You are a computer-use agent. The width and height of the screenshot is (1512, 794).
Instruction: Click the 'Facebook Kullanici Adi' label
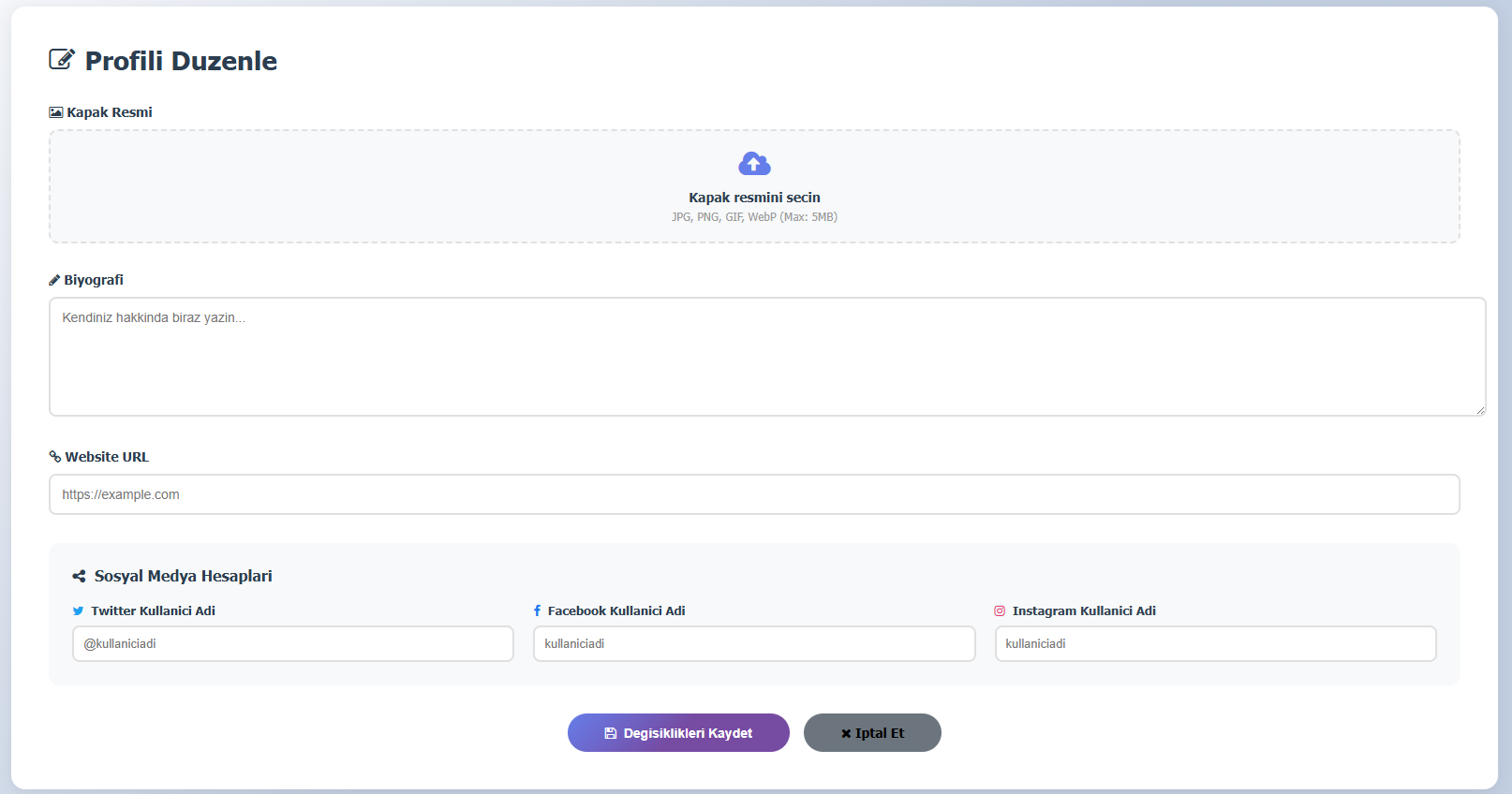616,610
